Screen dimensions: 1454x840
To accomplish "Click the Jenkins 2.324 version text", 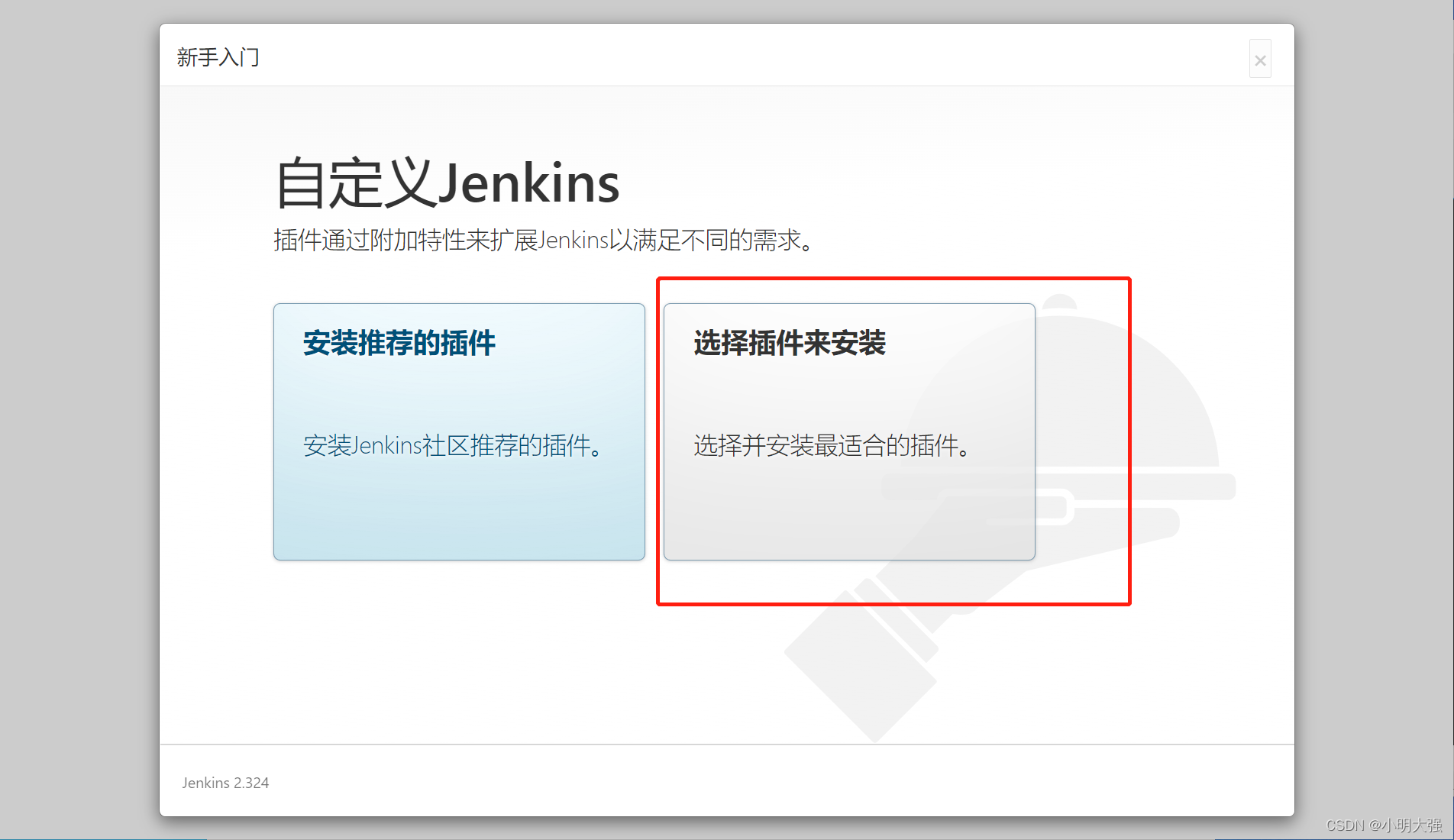I will click(225, 783).
